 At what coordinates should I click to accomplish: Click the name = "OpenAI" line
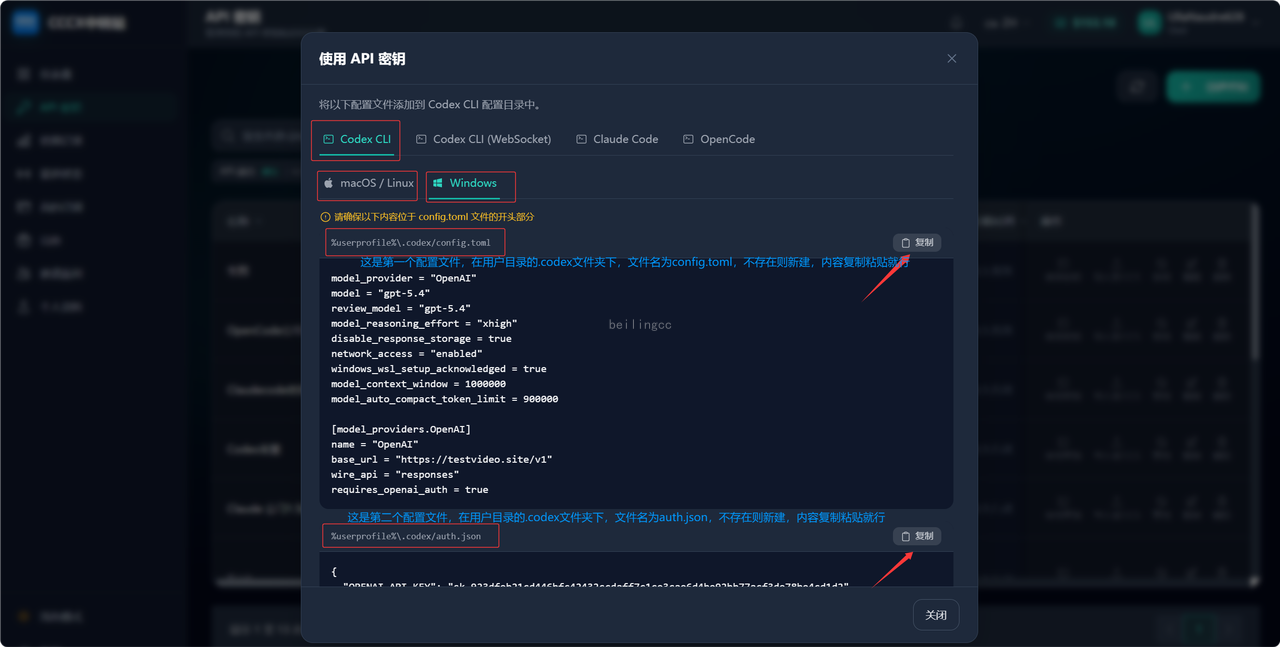click(x=375, y=444)
